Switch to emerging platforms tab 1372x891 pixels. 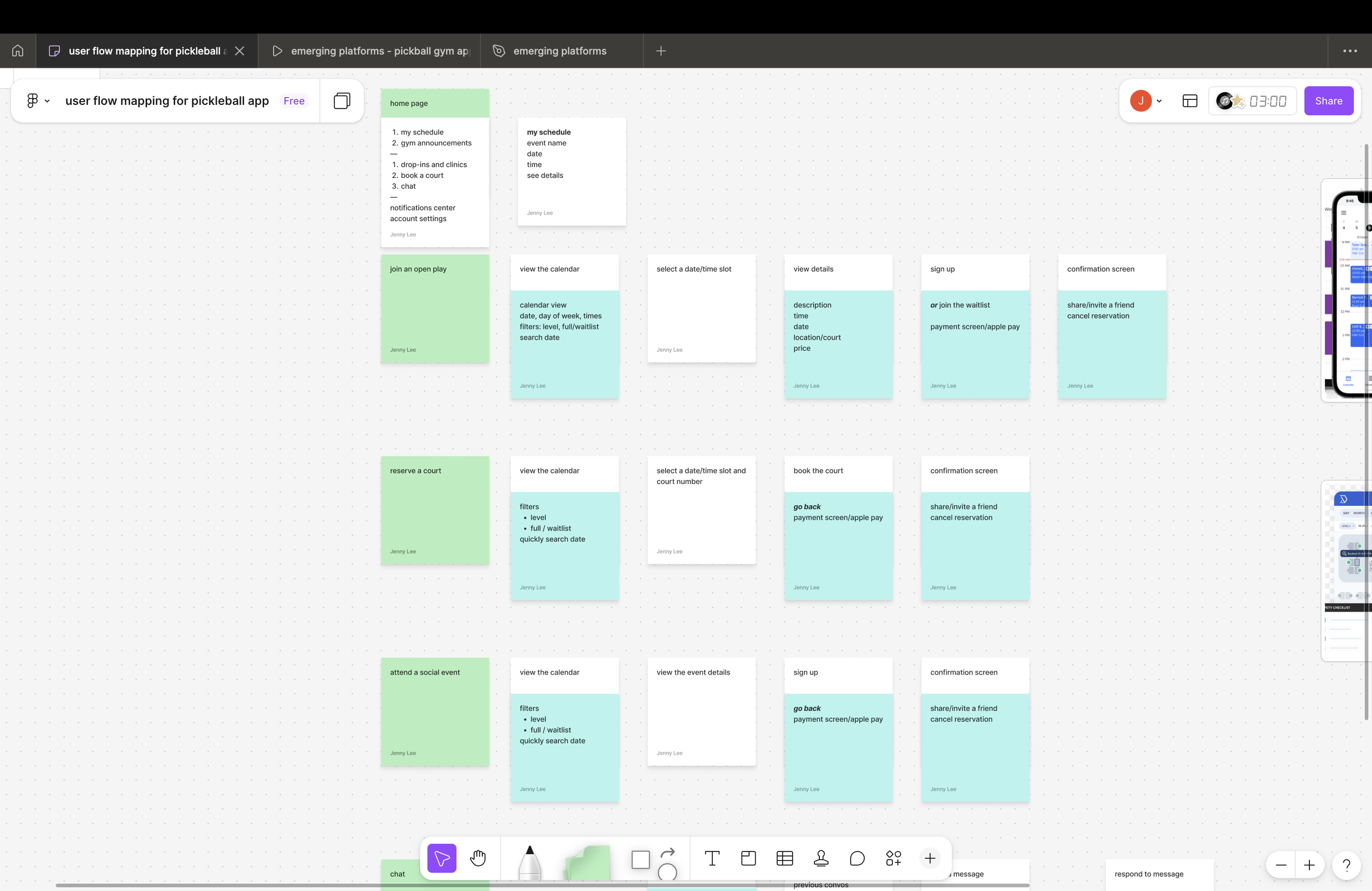pyautogui.click(x=559, y=50)
